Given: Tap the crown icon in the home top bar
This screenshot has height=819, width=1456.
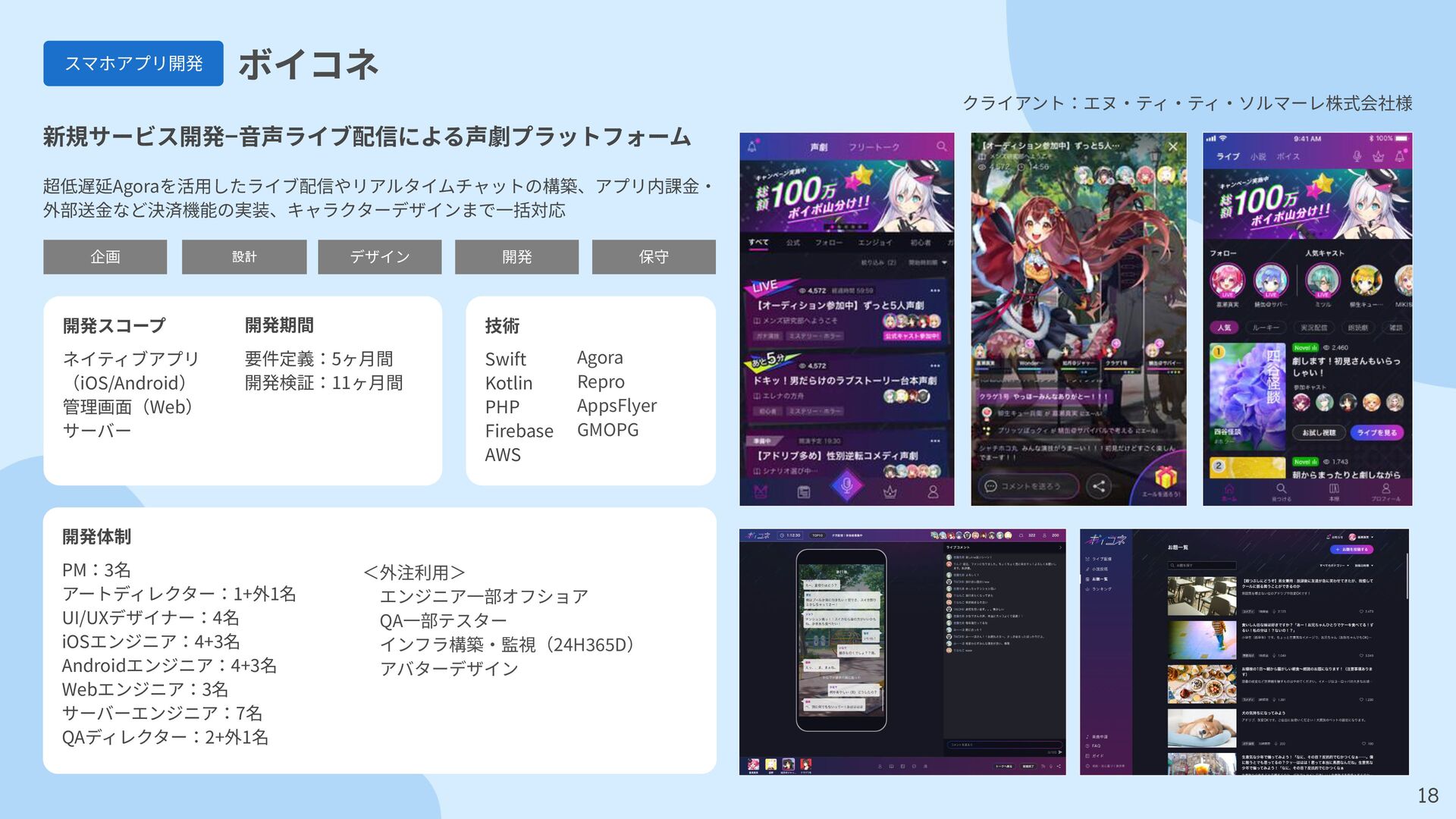Looking at the screenshot, I should [1378, 156].
